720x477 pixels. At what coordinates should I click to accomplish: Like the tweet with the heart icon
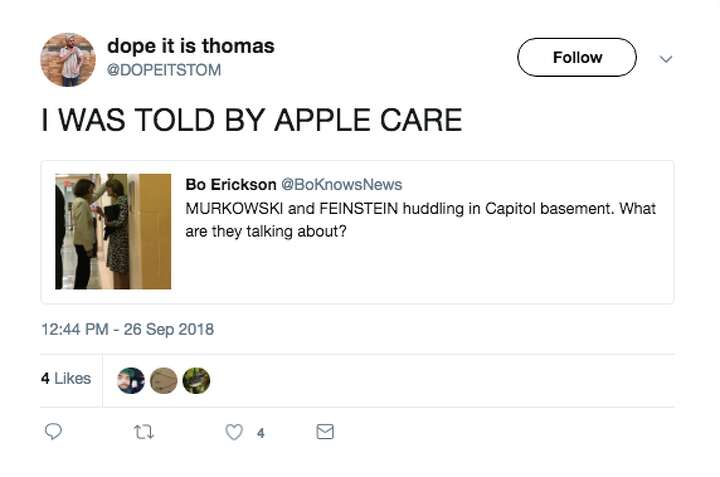coord(234,432)
